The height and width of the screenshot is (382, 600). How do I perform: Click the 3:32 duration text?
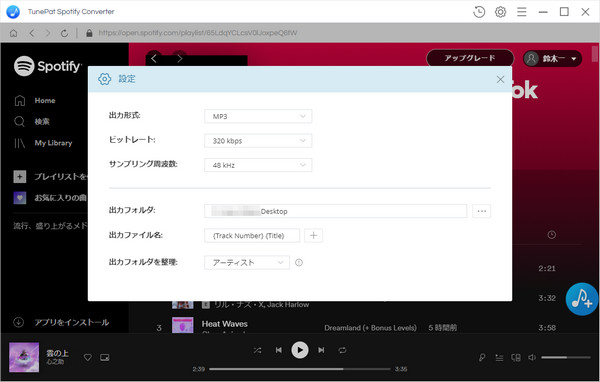(x=547, y=298)
